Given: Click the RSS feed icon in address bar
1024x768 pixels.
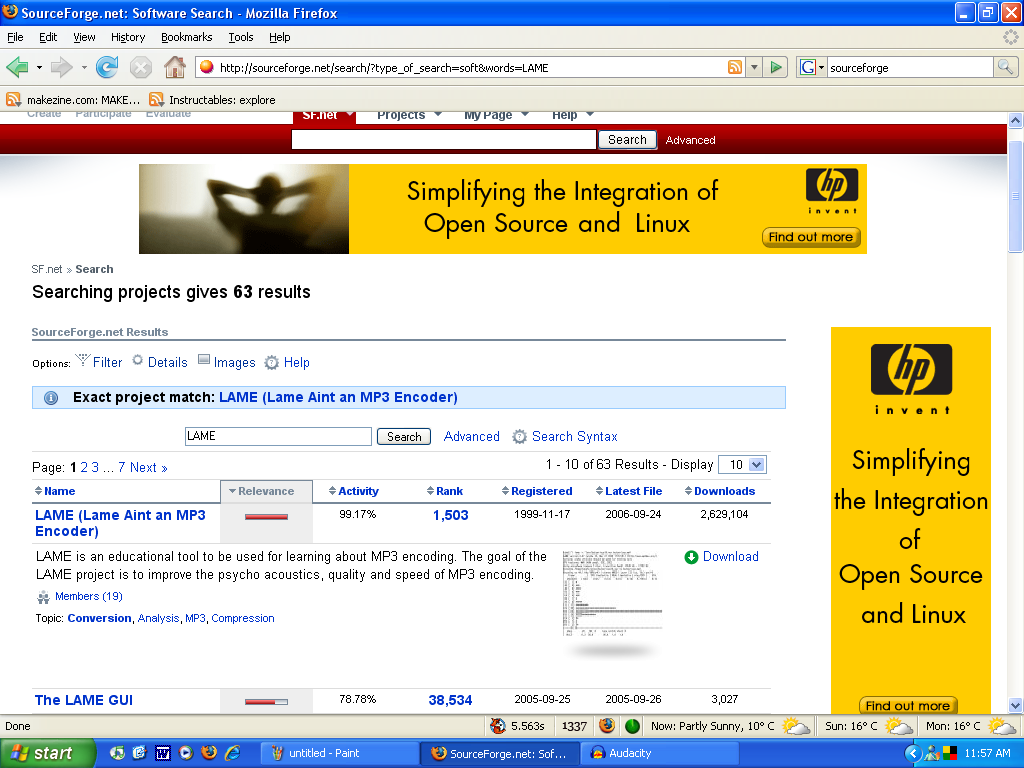Looking at the screenshot, I should click(x=735, y=67).
